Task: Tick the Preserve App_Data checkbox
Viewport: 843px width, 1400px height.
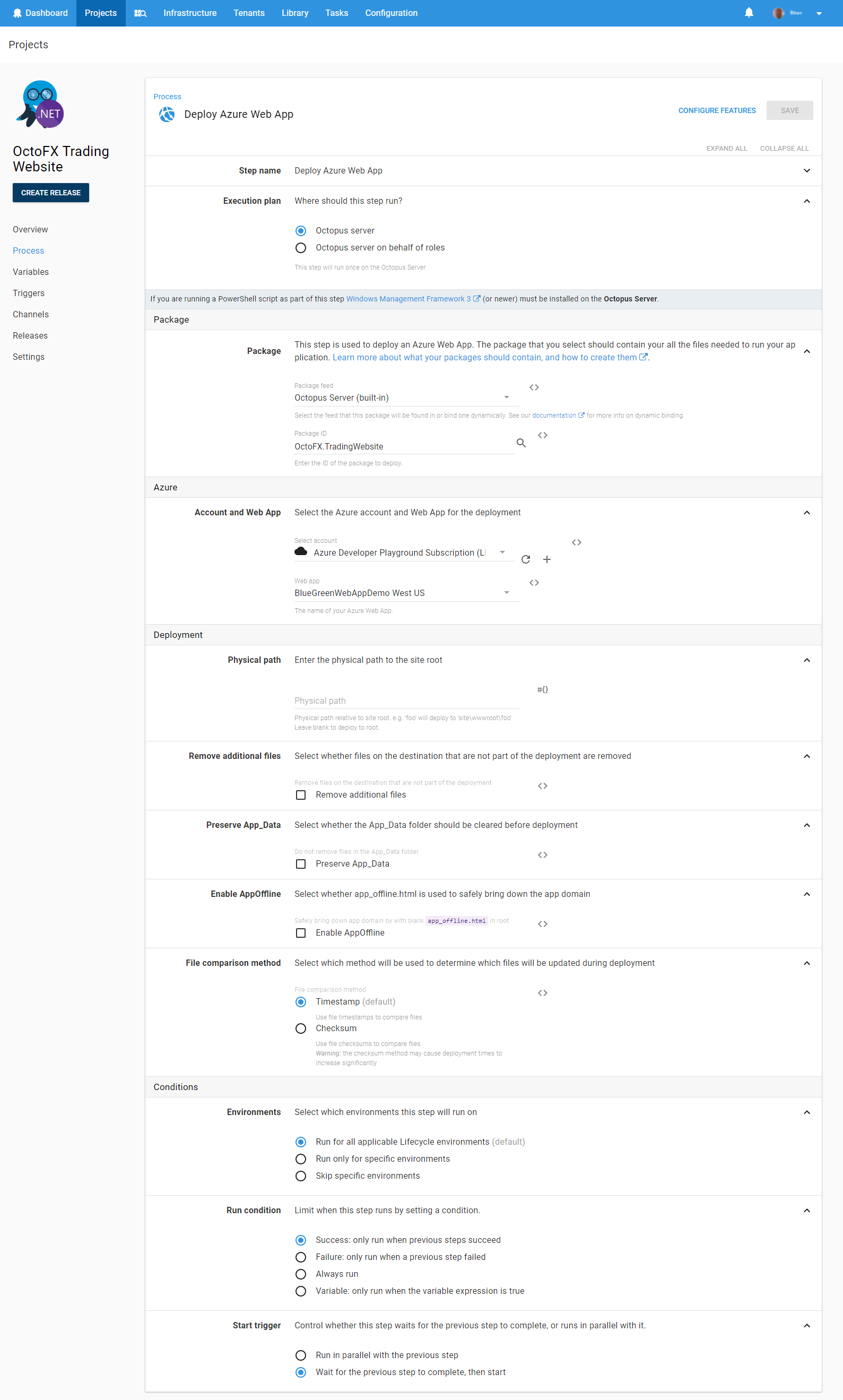Action: [301, 864]
